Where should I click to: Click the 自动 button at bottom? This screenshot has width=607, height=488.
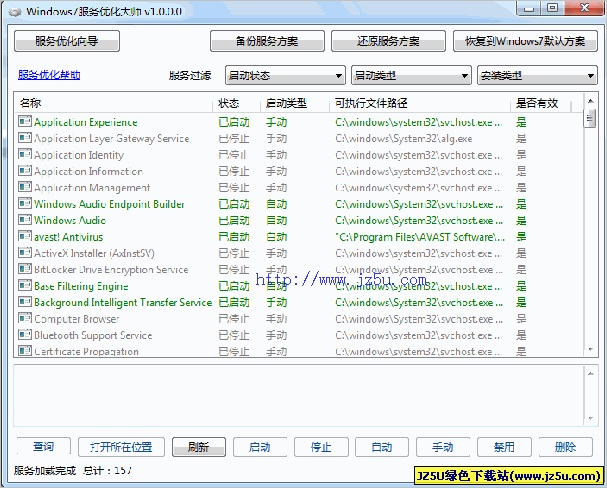point(382,447)
